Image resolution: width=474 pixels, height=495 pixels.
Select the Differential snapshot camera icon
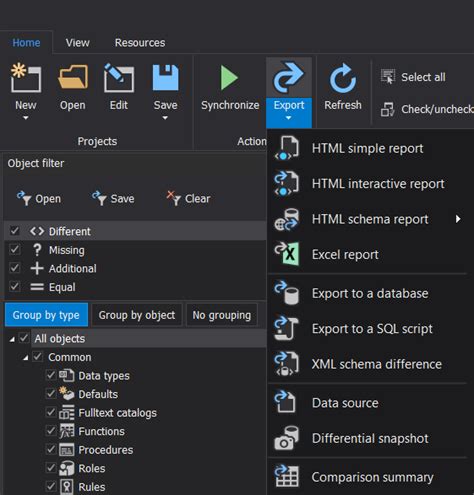[286, 438]
